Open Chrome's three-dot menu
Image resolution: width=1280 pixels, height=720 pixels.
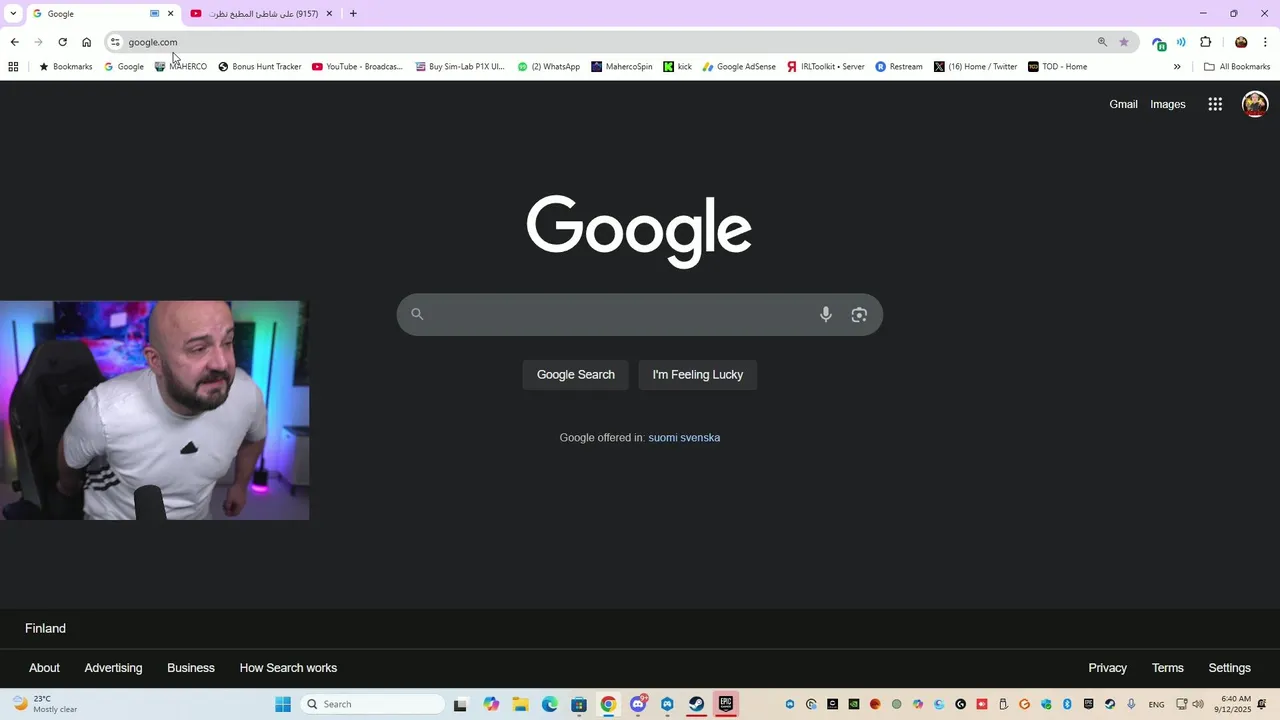1265,42
